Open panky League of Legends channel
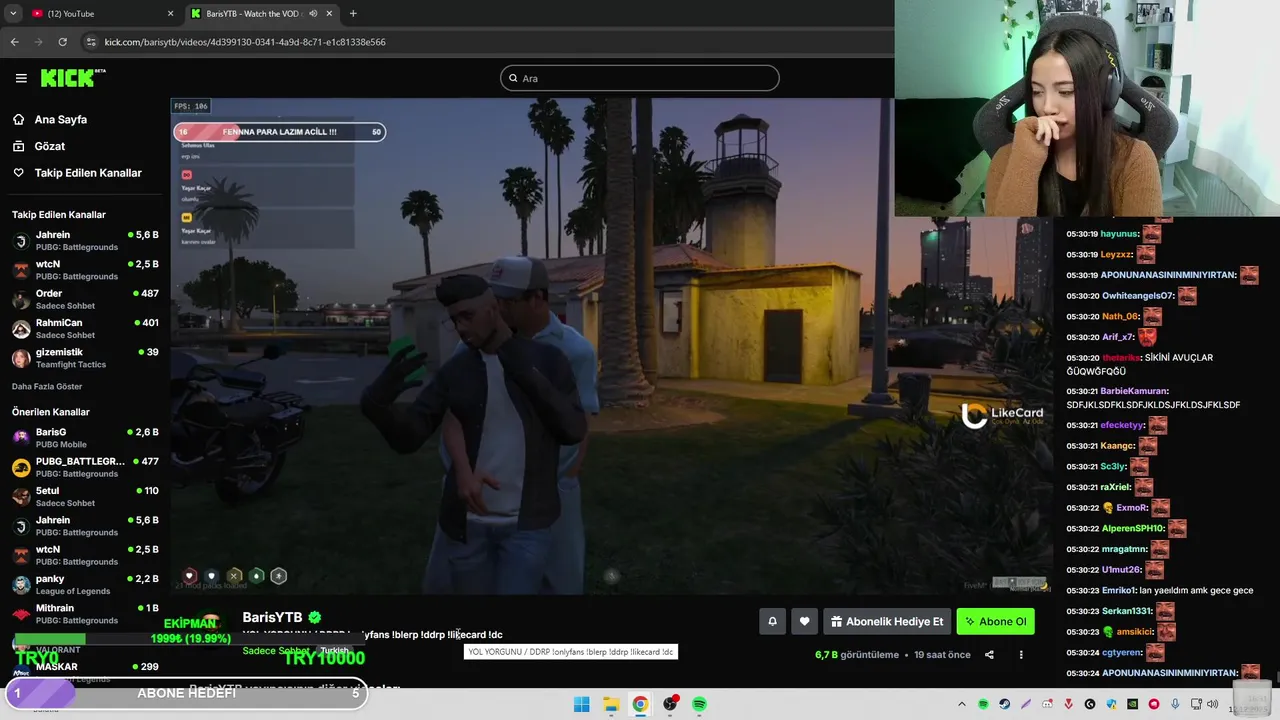 85,585
